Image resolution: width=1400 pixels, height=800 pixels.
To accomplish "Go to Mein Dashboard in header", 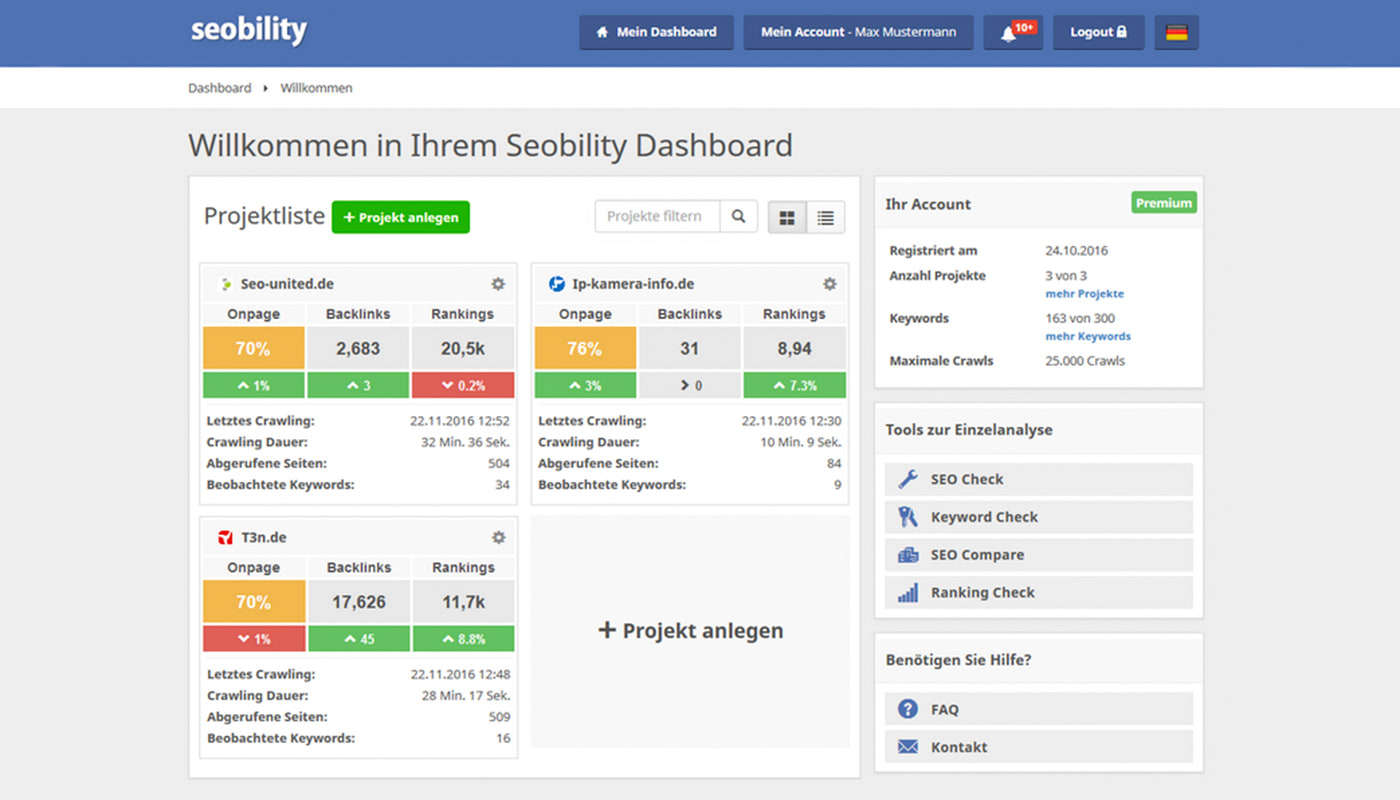I will (656, 32).
